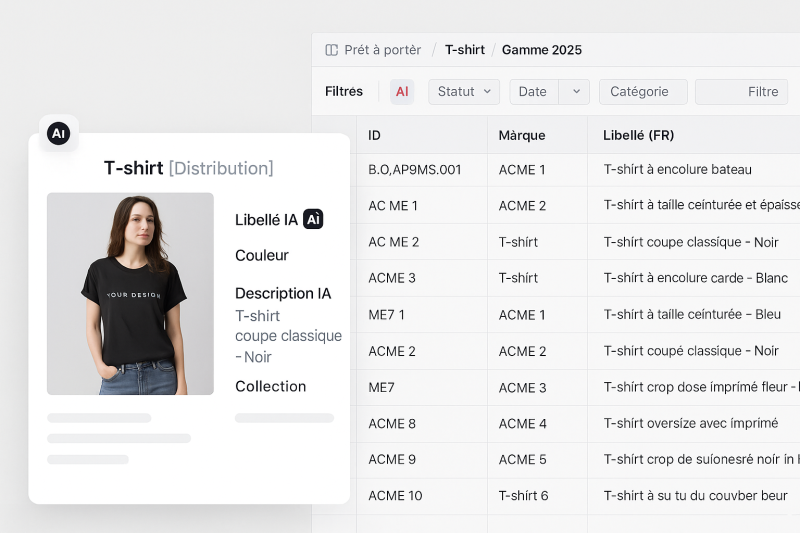The image size is (800, 533).
Task: Expand the Date filter chevron
Action: (x=575, y=92)
